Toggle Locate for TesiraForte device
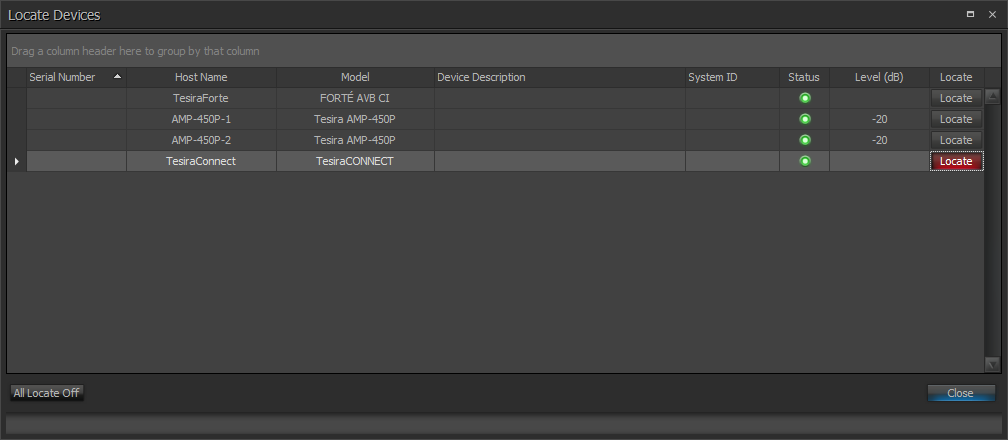Screen dimensions: 1008x440 pos(956,98)
